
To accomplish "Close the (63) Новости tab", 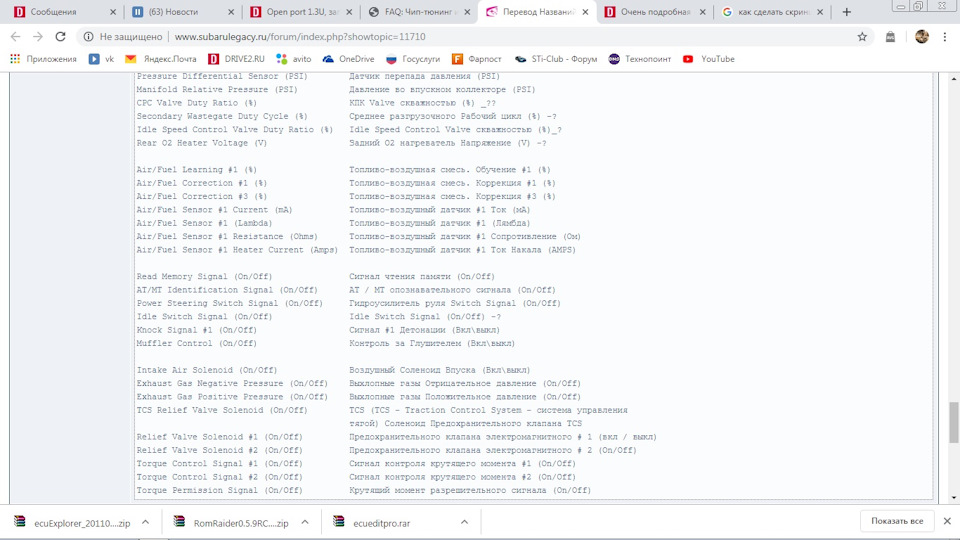I will coord(231,12).
